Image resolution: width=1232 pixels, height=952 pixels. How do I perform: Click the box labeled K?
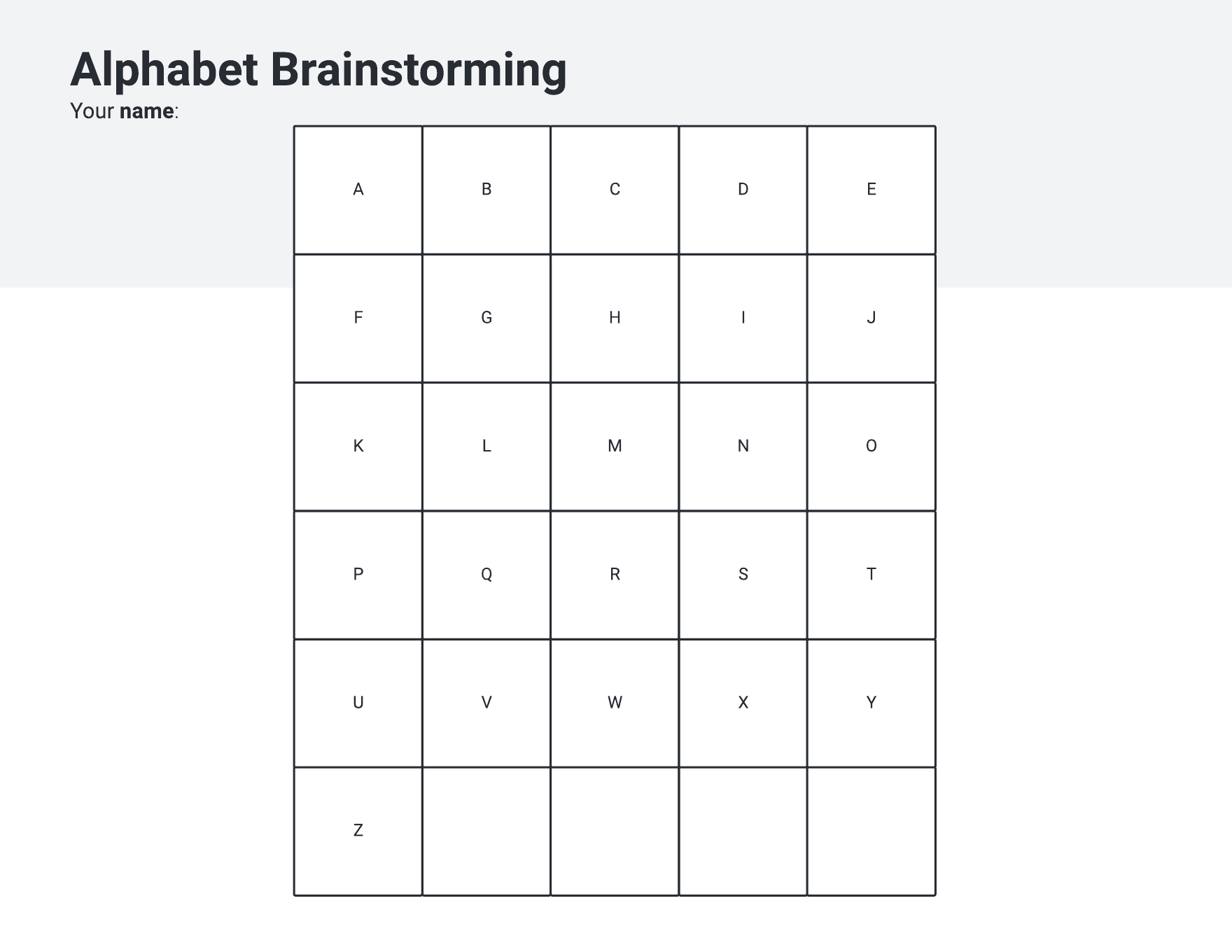tap(358, 447)
